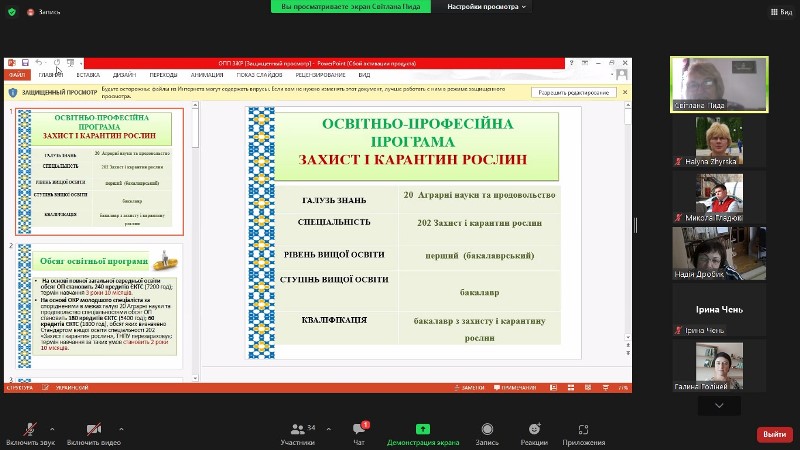Open the 'ПЕРЕХОДЫ' ribbon tab
The width and height of the screenshot is (800, 450).
[163, 75]
